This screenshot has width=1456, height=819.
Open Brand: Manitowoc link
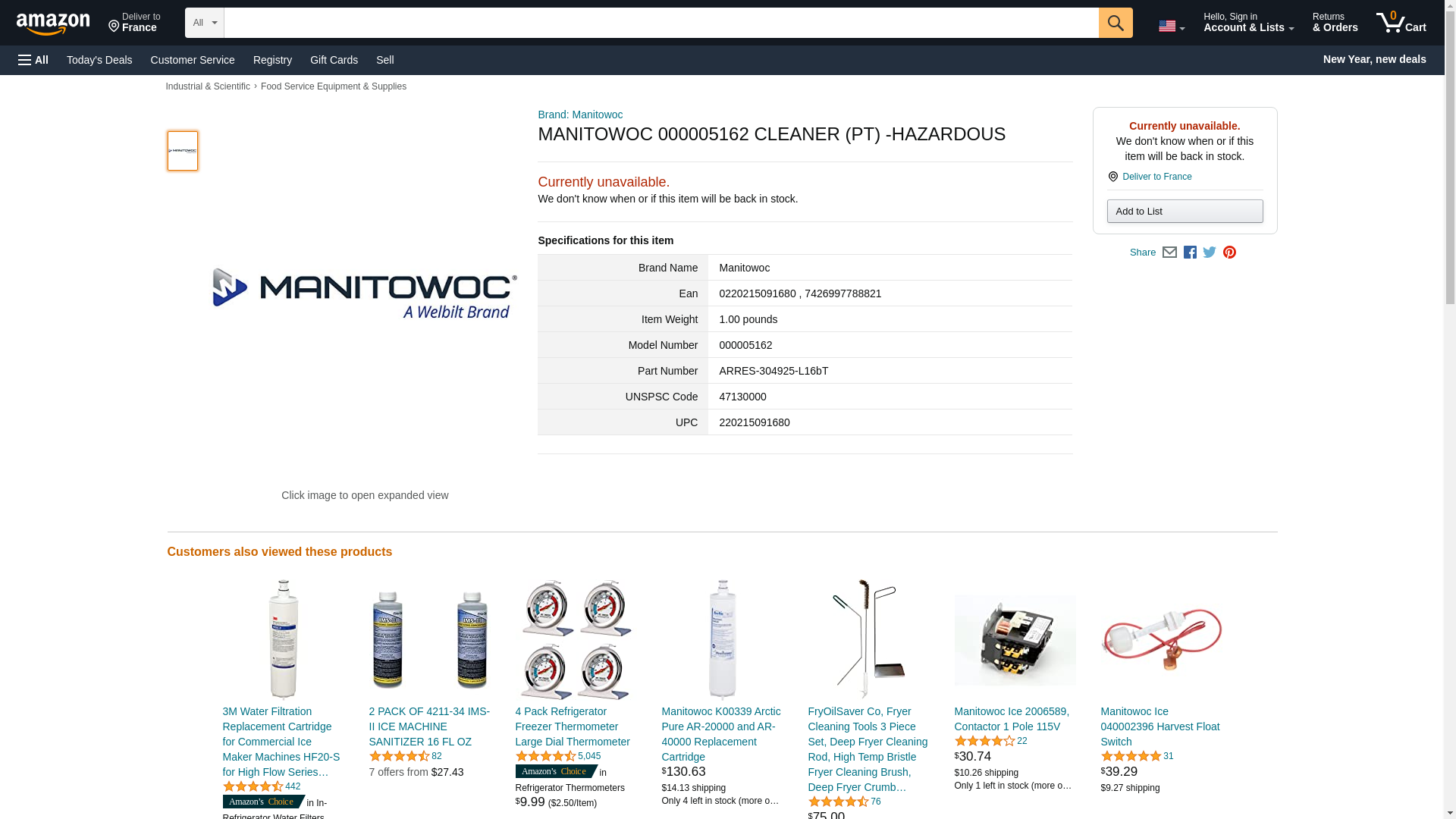point(580,115)
